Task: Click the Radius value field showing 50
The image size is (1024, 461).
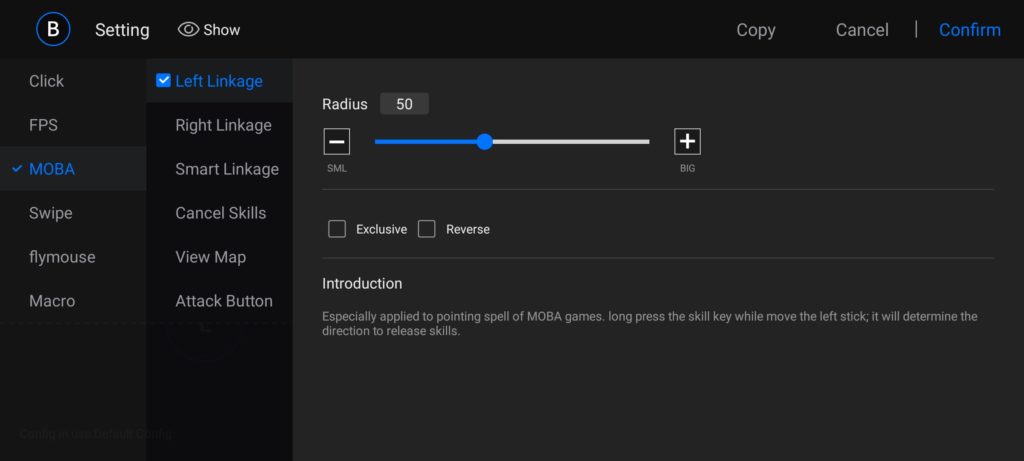Action: pos(404,104)
